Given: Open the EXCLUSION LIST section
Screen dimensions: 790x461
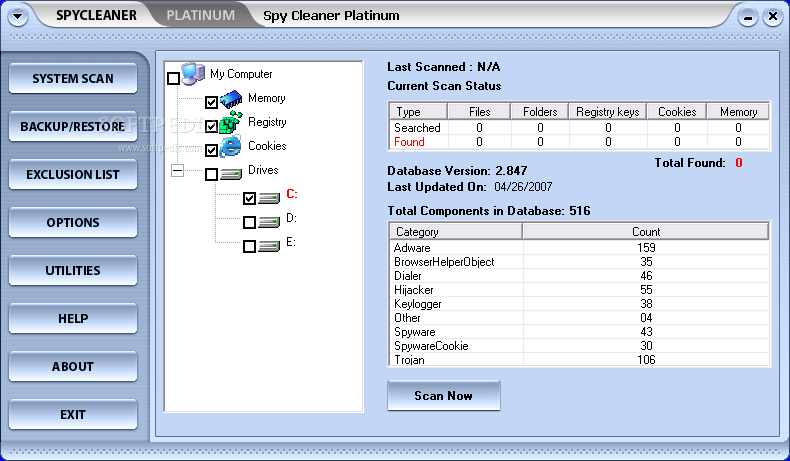Looking at the screenshot, I should click(73, 174).
